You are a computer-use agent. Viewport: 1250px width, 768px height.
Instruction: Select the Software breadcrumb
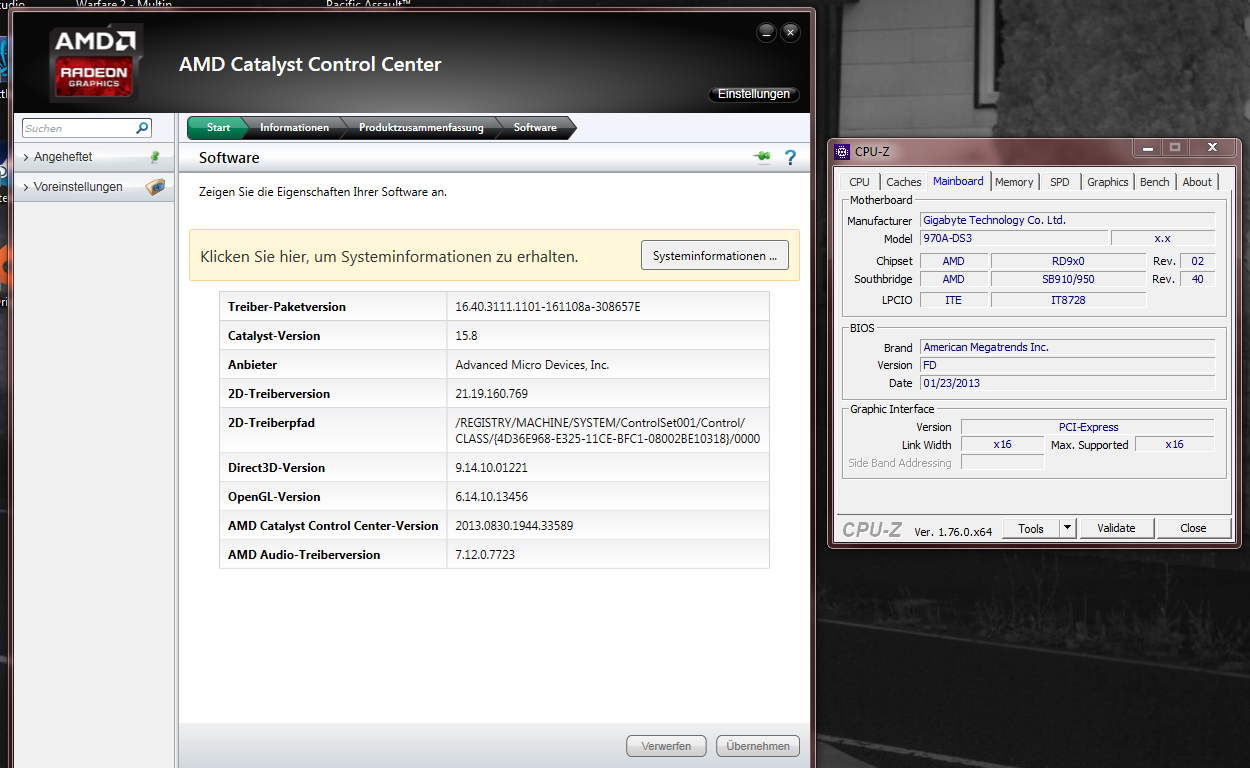[535, 127]
